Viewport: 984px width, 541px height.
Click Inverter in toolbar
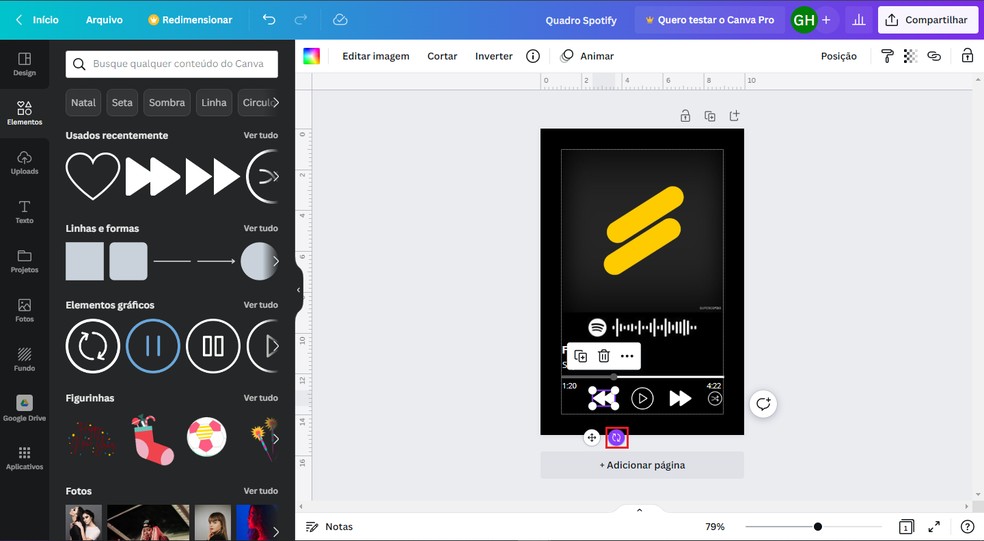coord(494,56)
